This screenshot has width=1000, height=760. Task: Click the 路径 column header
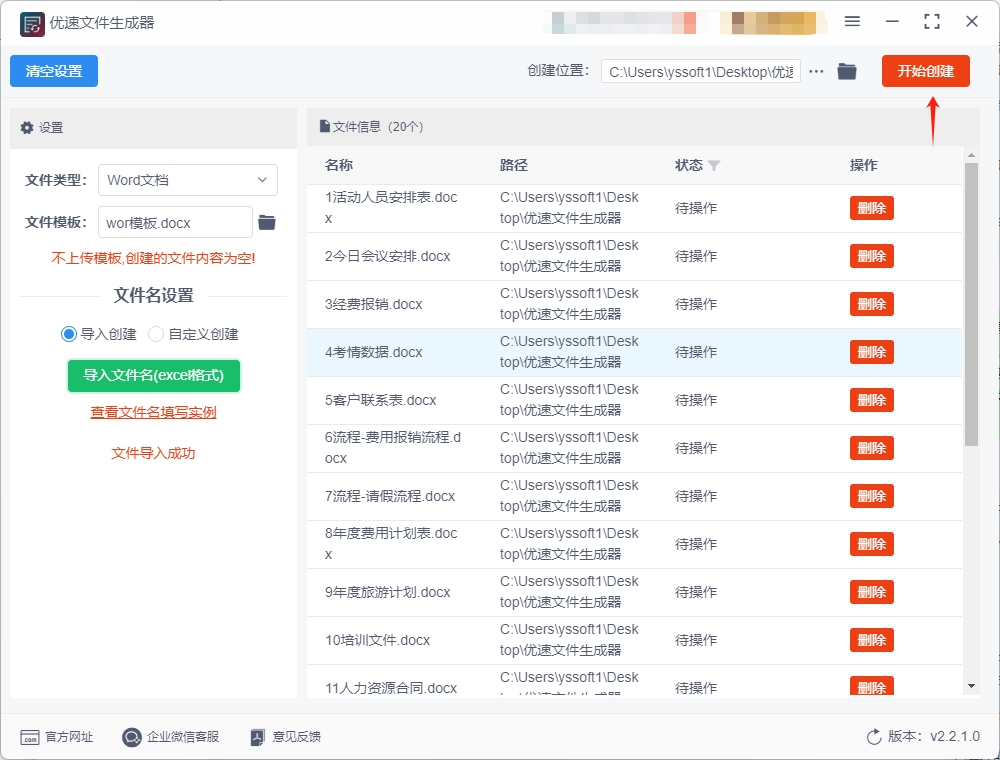514,165
